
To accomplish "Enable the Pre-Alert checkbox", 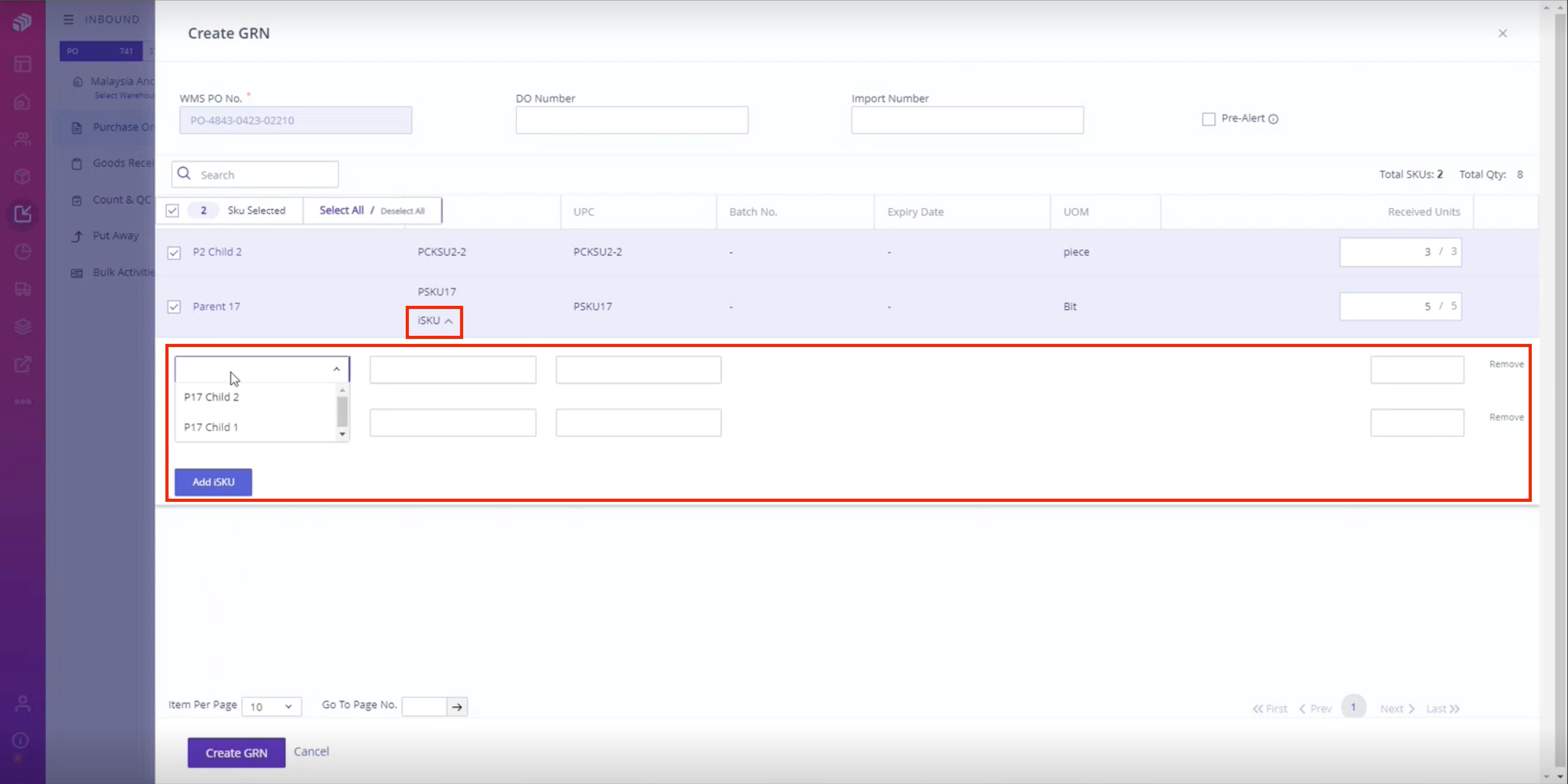I will tap(1209, 119).
